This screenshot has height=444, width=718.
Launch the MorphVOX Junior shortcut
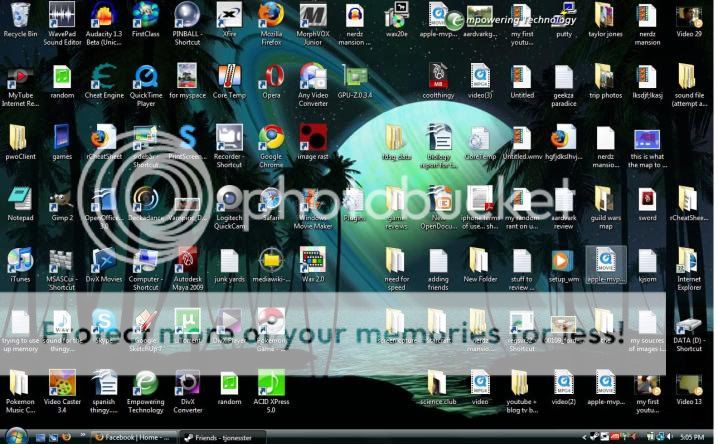pyautogui.click(x=313, y=16)
